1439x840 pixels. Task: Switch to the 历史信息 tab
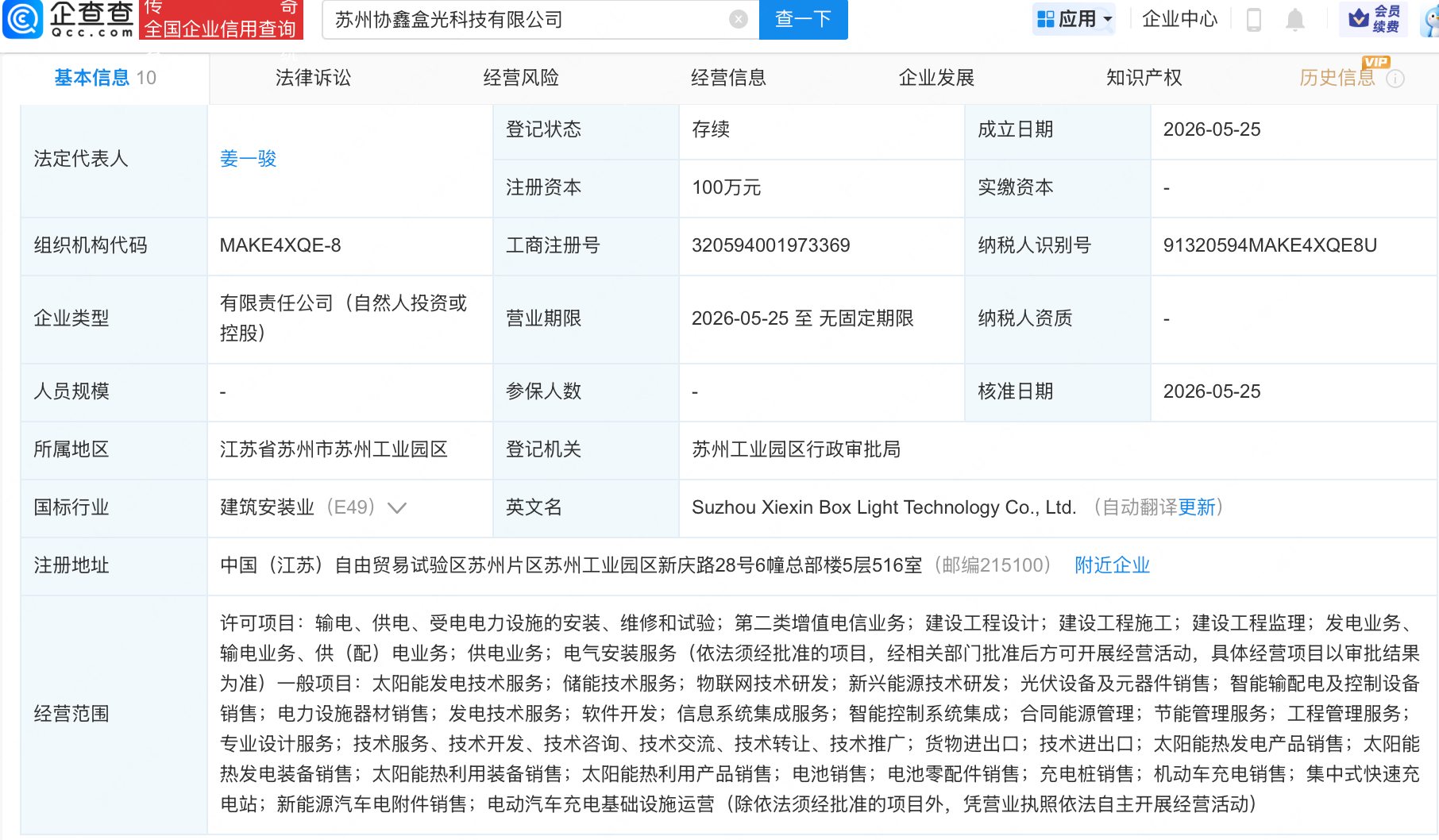point(1337,78)
